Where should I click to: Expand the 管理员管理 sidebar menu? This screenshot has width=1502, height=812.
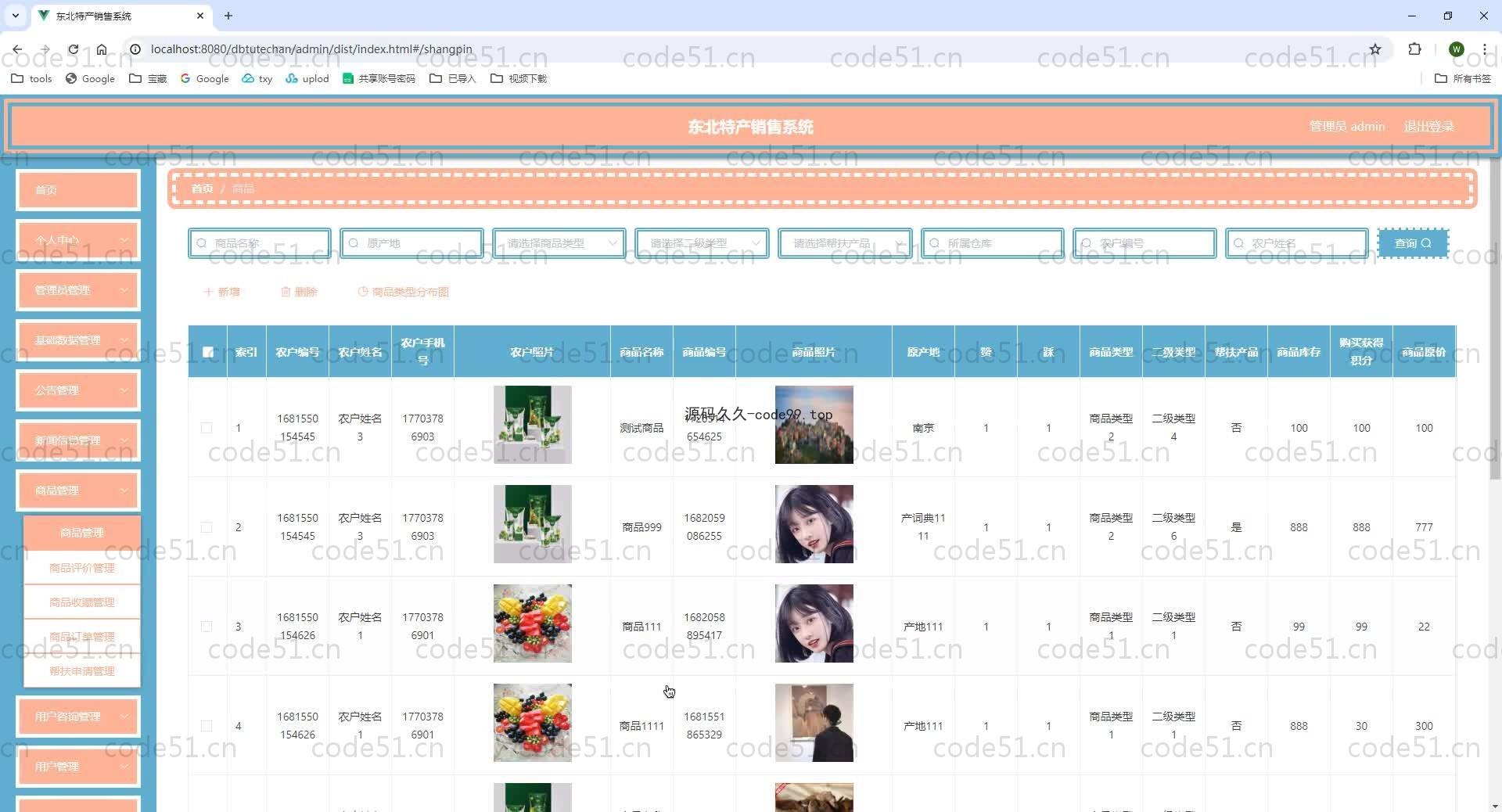(78, 290)
